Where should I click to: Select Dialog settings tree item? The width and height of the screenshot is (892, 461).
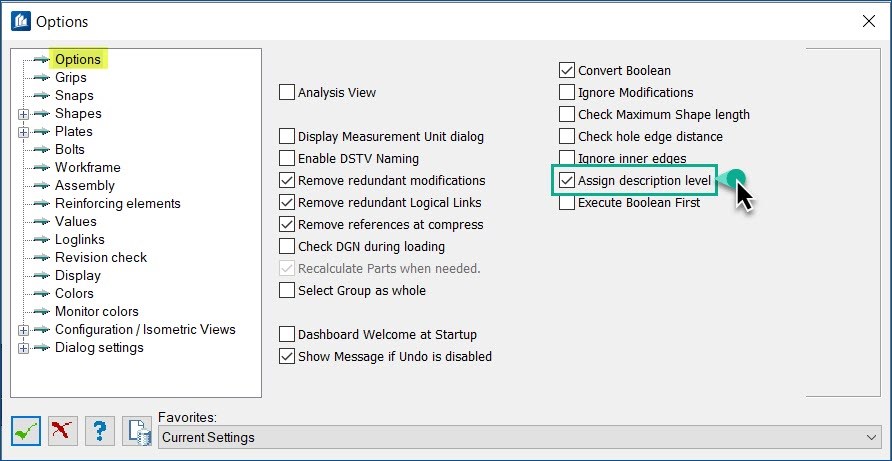[x=99, y=348]
